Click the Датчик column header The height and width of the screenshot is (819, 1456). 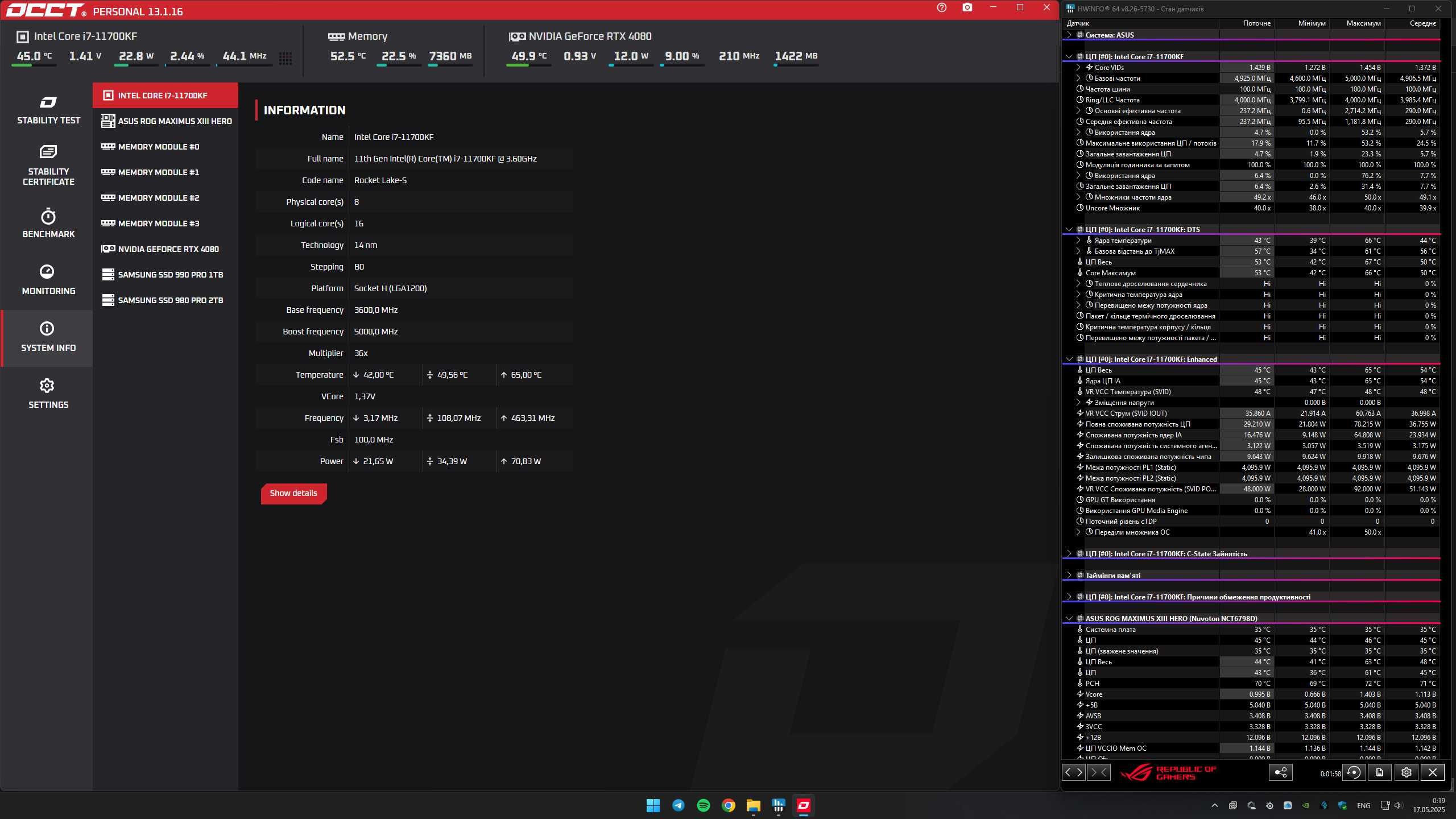click(x=1140, y=23)
